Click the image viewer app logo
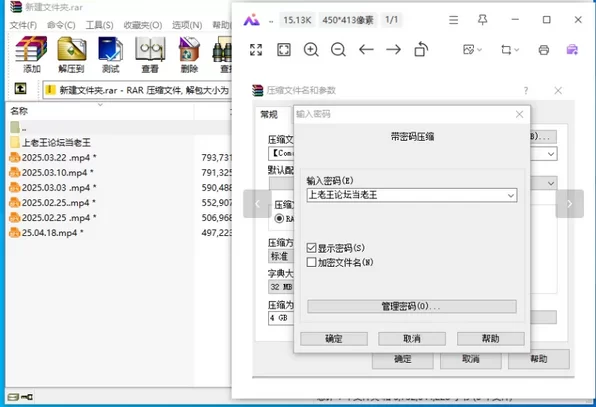 251,20
